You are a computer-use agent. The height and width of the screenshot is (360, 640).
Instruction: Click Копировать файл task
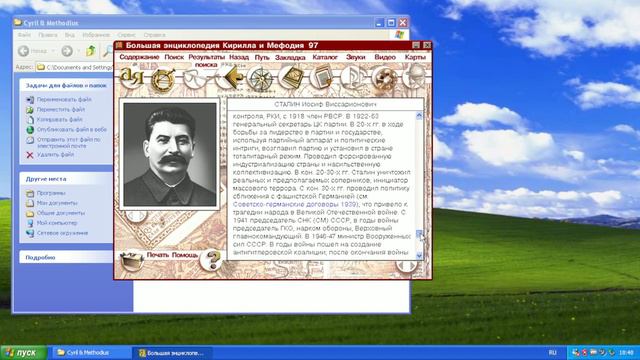pyautogui.click(x=60, y=120)
